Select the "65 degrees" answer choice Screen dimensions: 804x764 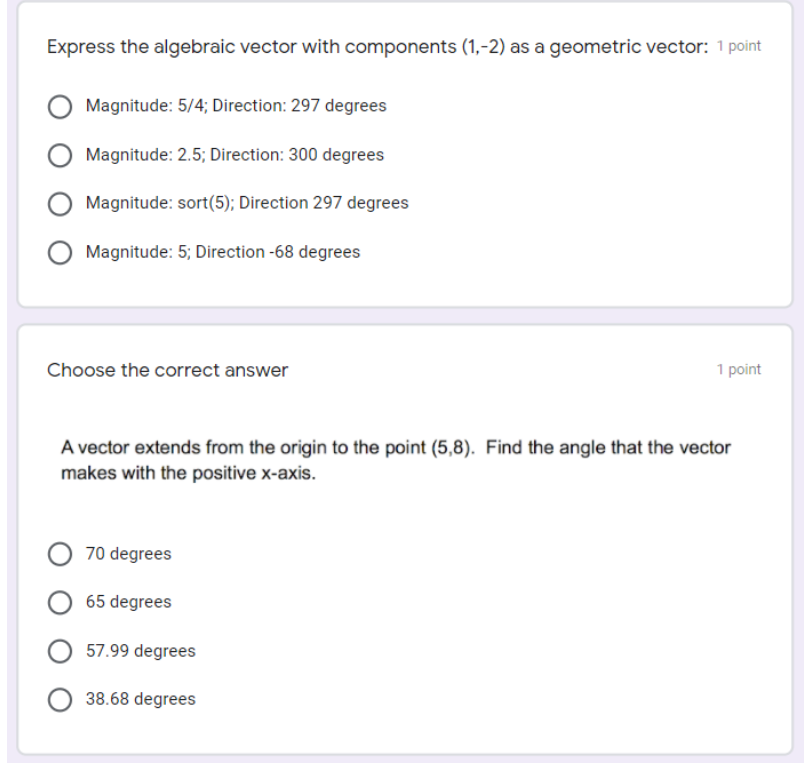click(60, 601)
